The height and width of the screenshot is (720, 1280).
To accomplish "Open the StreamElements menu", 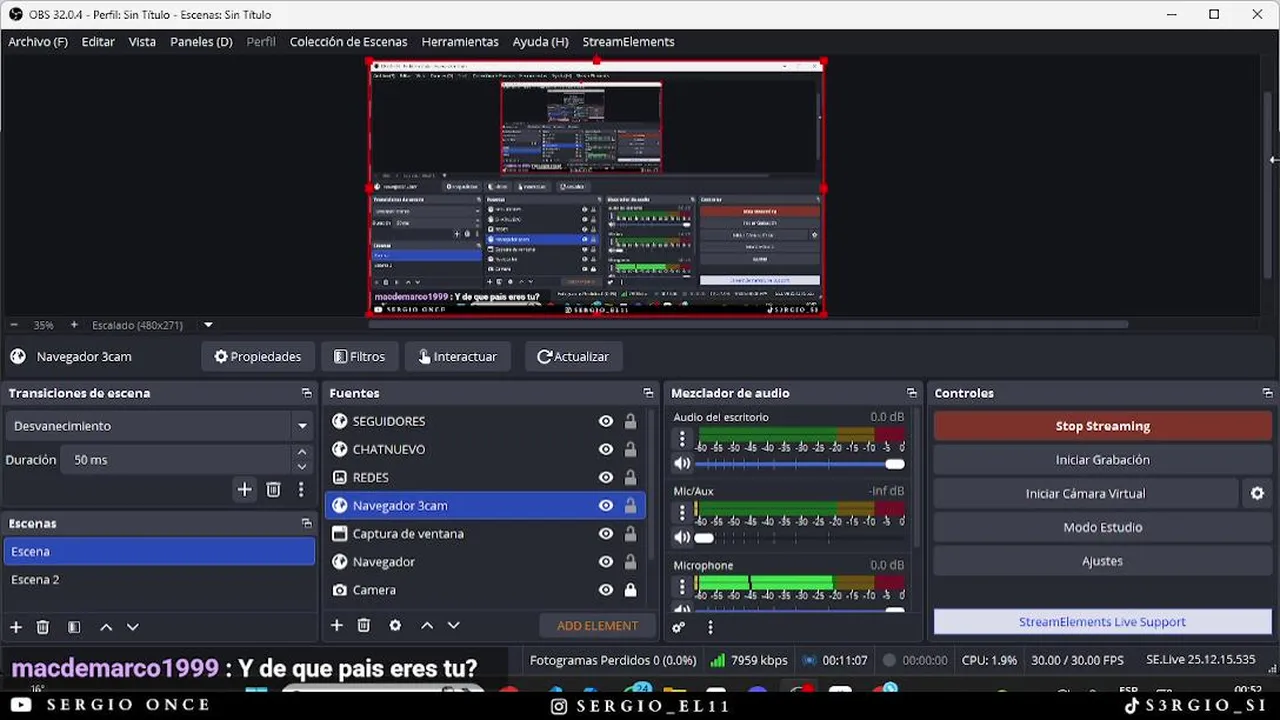I will 628,42.
